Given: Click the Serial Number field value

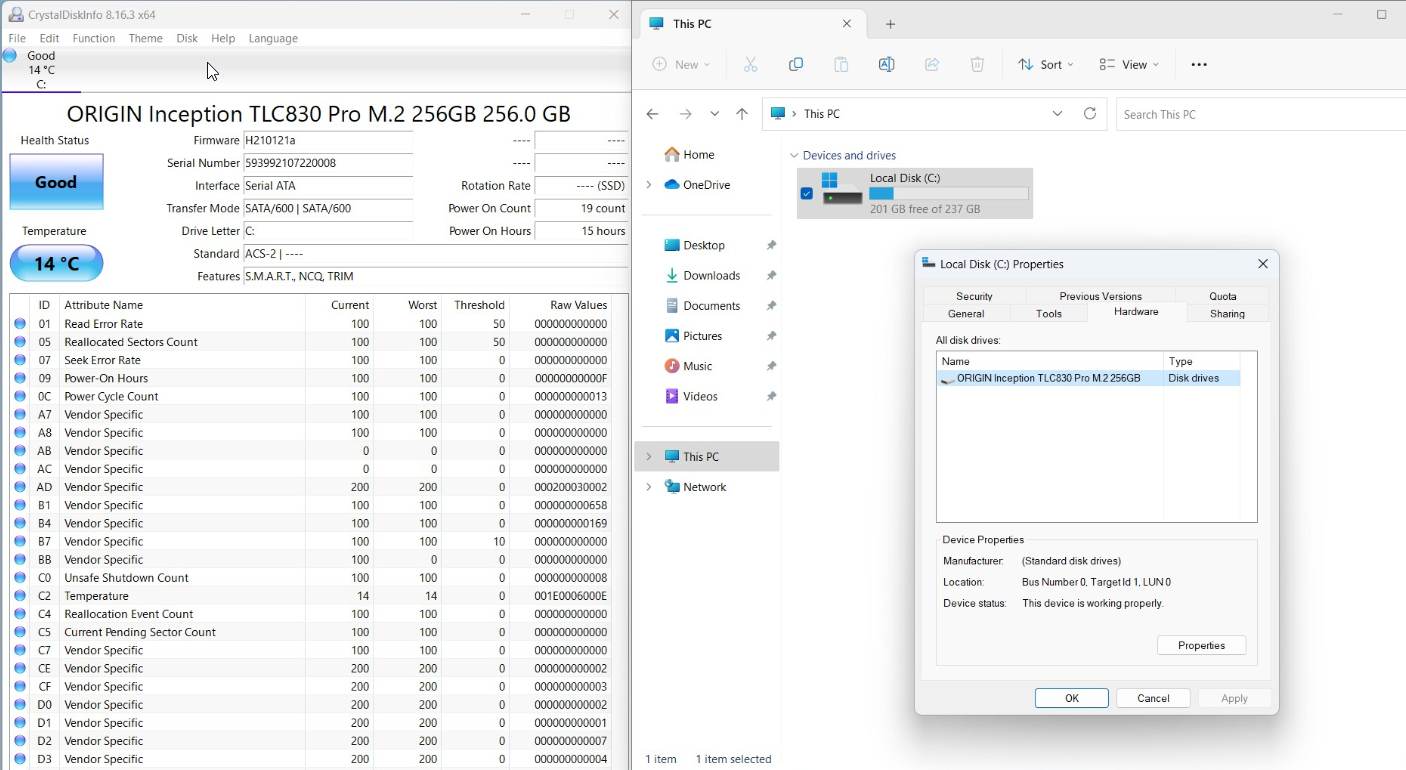Looking at the screenshot, I should (329, 163).
